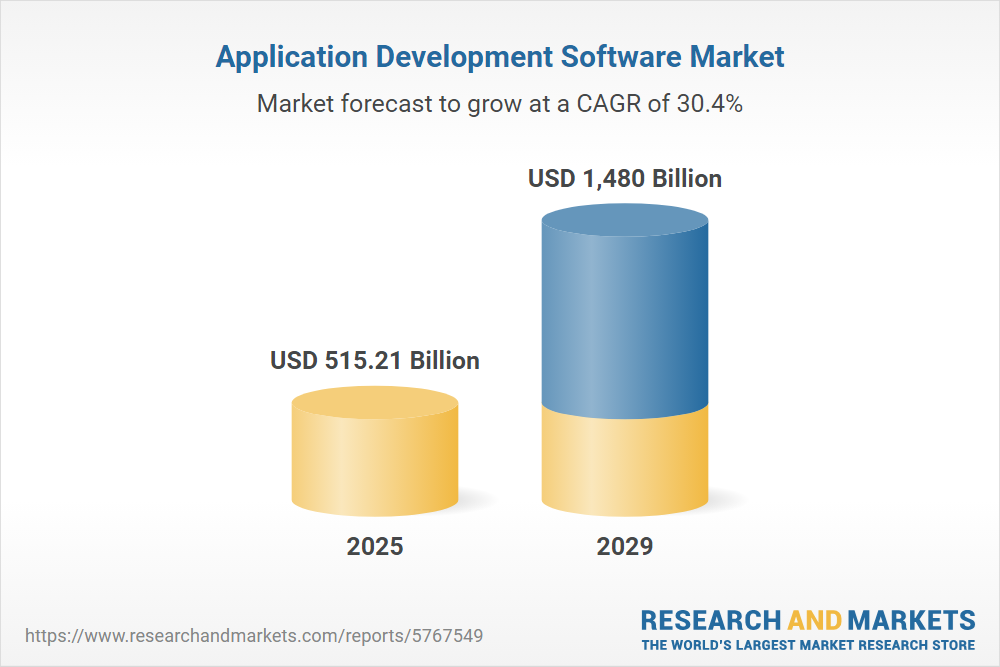Select the USD 1,480 Billion label
The height and width of the screenshot is (667, 1000).
tap(625, 179)
